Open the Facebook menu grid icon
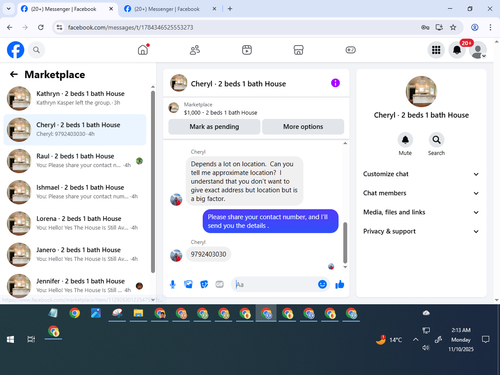500x375 pixels. coord(436,50)
